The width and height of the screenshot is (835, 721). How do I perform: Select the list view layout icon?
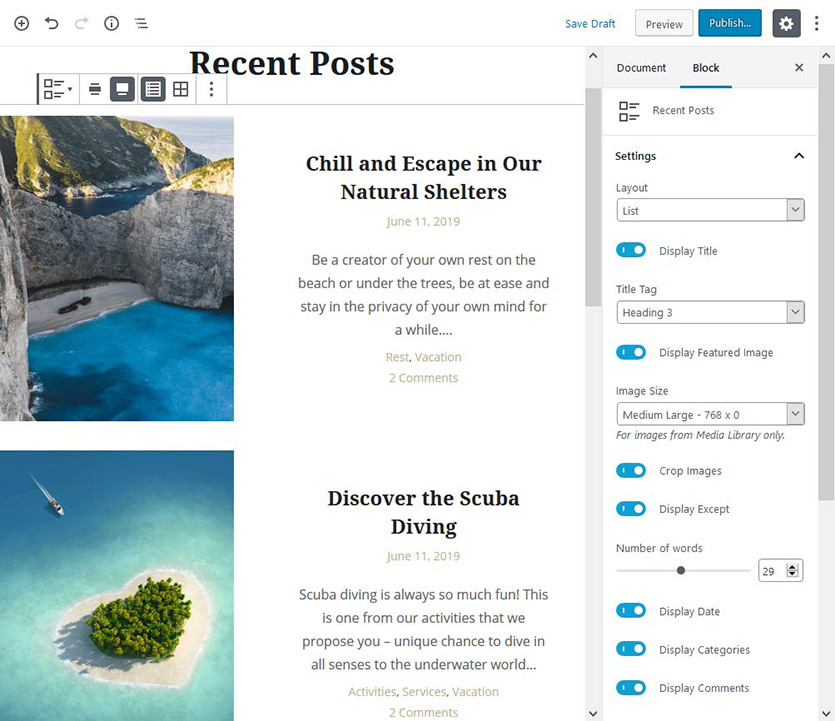(x=153, y=89)
